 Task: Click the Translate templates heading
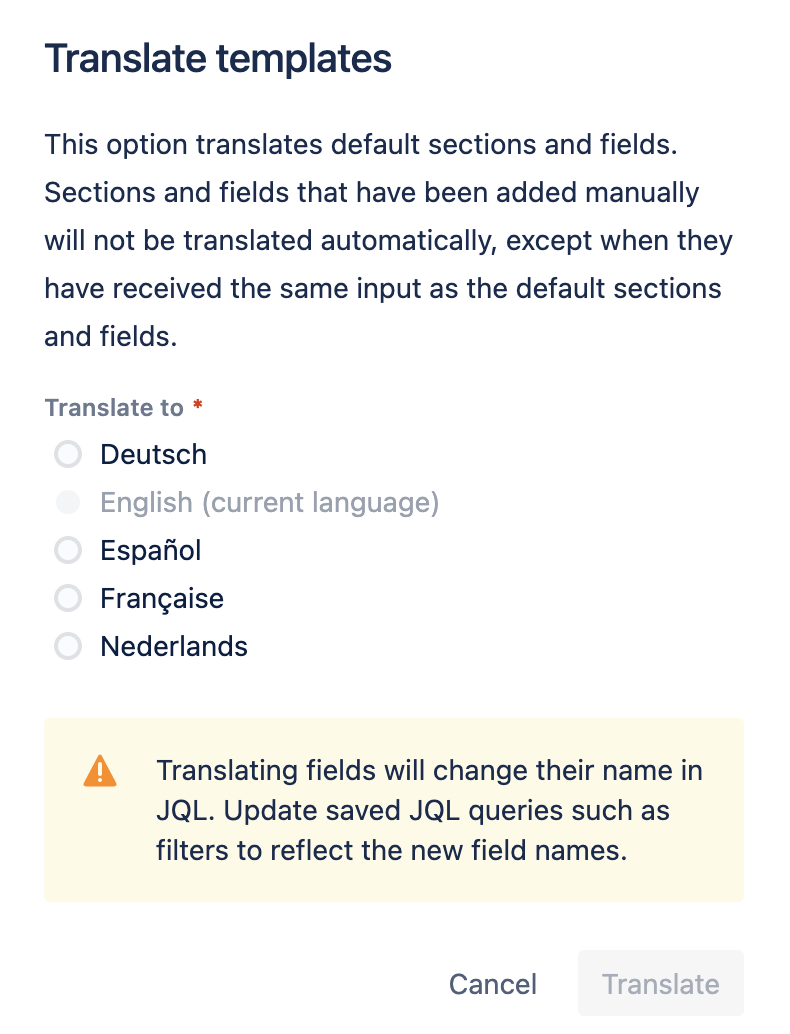(x=218, y=59)
